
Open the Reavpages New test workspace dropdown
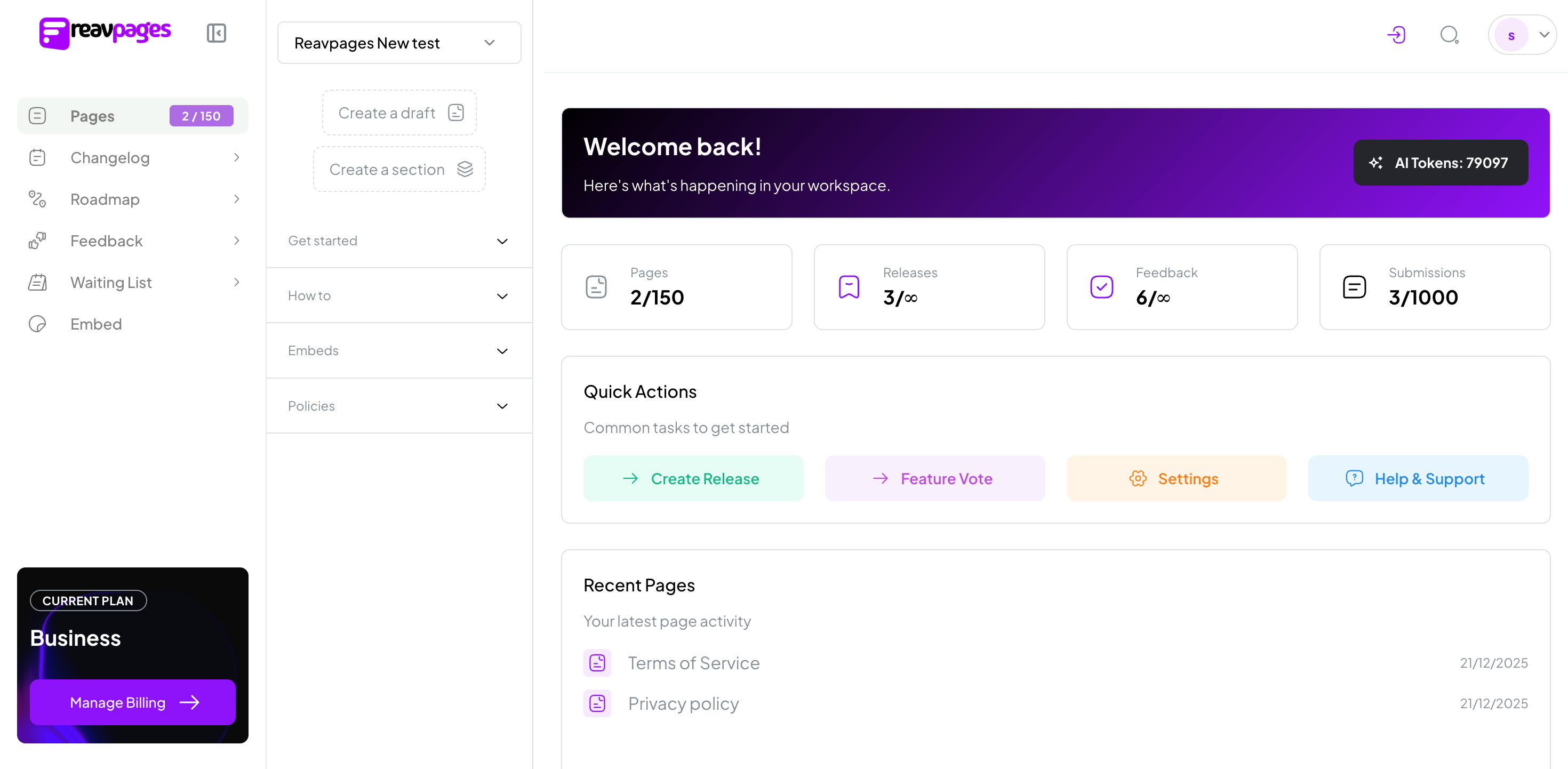[x=399, y=42]
